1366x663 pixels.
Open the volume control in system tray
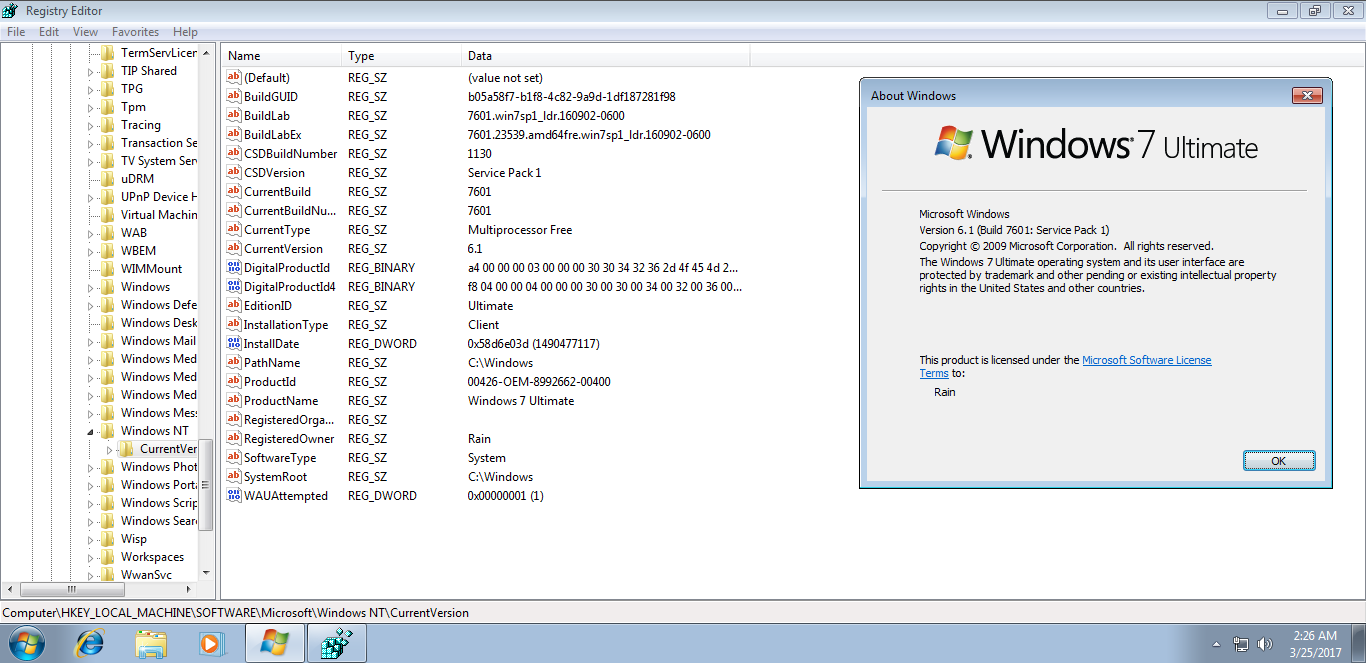click(x=1265, y=644)
